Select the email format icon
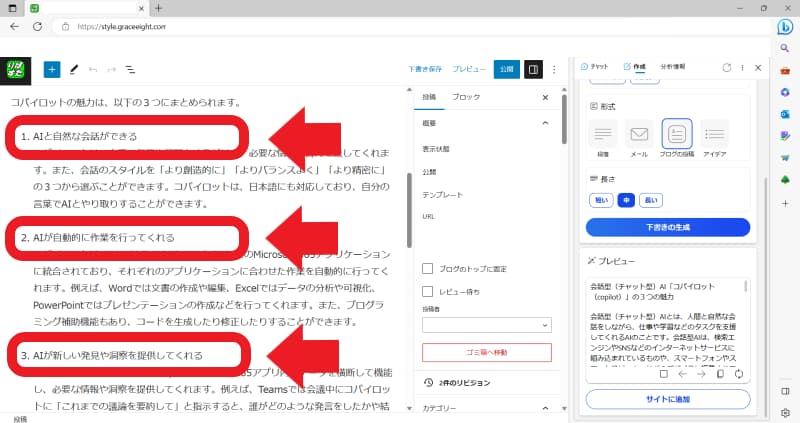Viewport: 800px width, 423px height. pos(639,134)
